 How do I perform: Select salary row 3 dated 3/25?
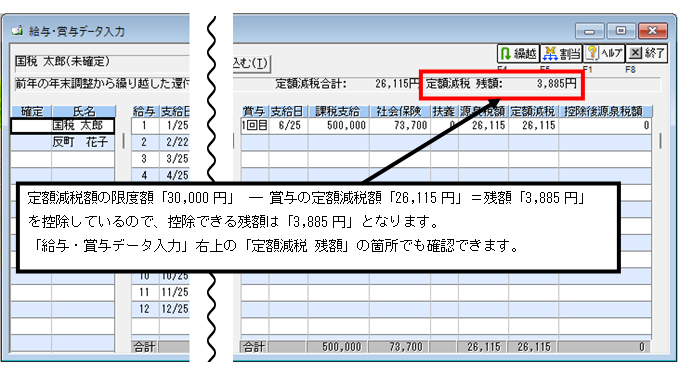[x=160, y=159]
